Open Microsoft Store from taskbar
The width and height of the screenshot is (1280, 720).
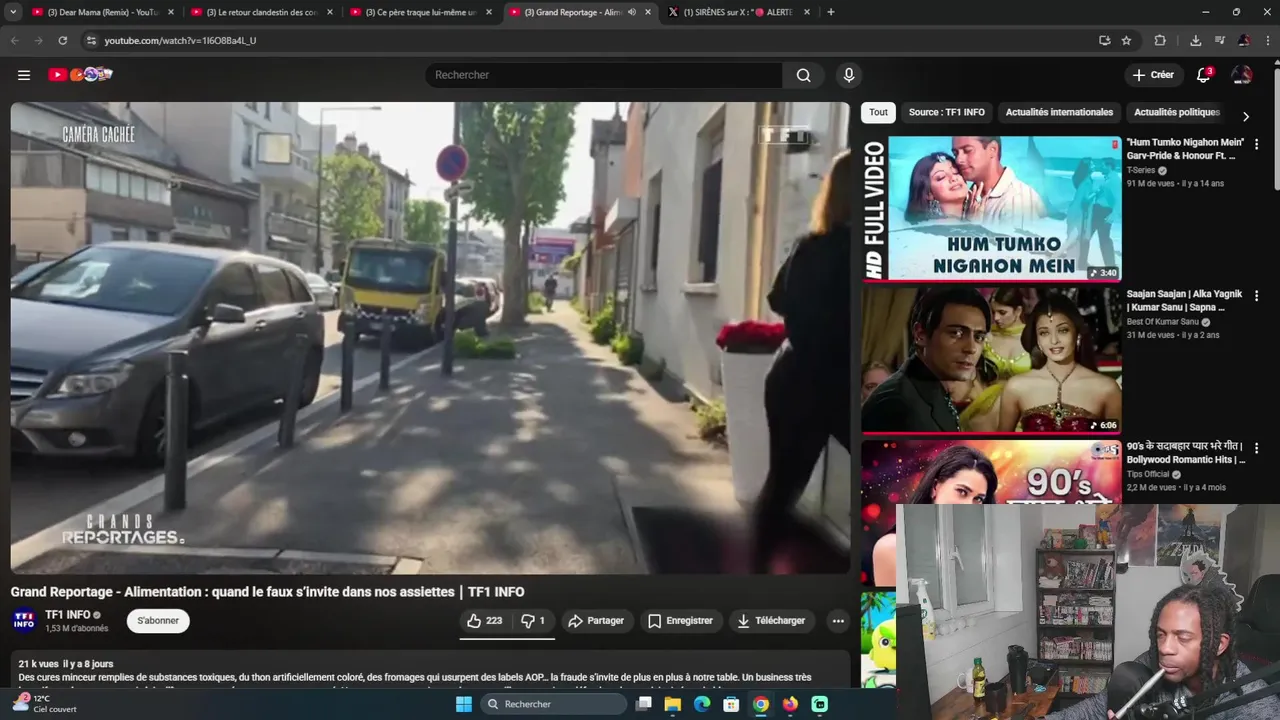[731, 704]
